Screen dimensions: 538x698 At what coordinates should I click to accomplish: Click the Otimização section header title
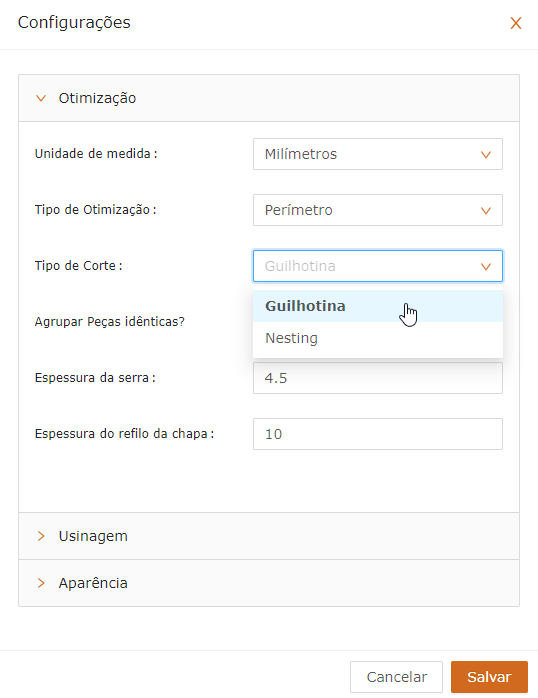(x=97, y=98)
